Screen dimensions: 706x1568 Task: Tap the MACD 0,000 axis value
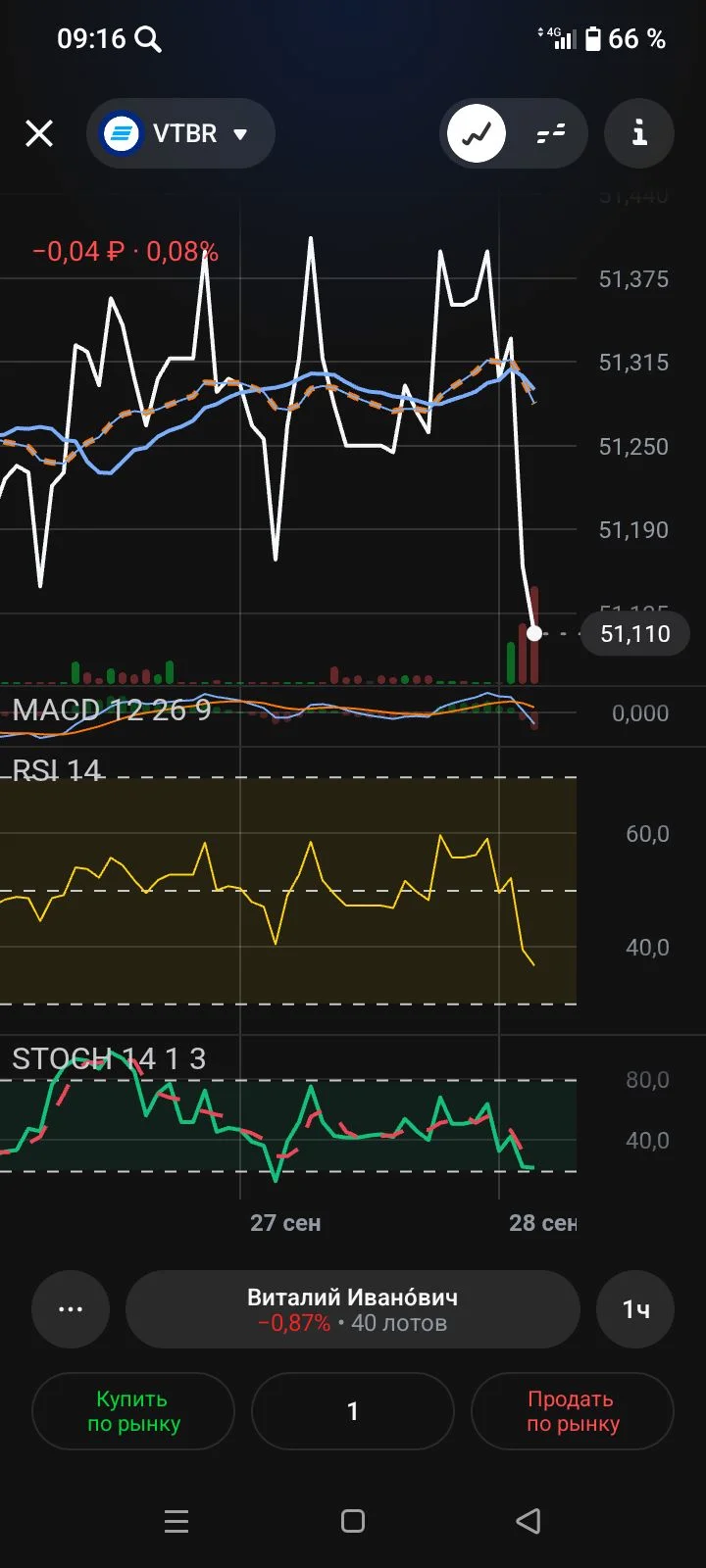click(x=640, y=713)
